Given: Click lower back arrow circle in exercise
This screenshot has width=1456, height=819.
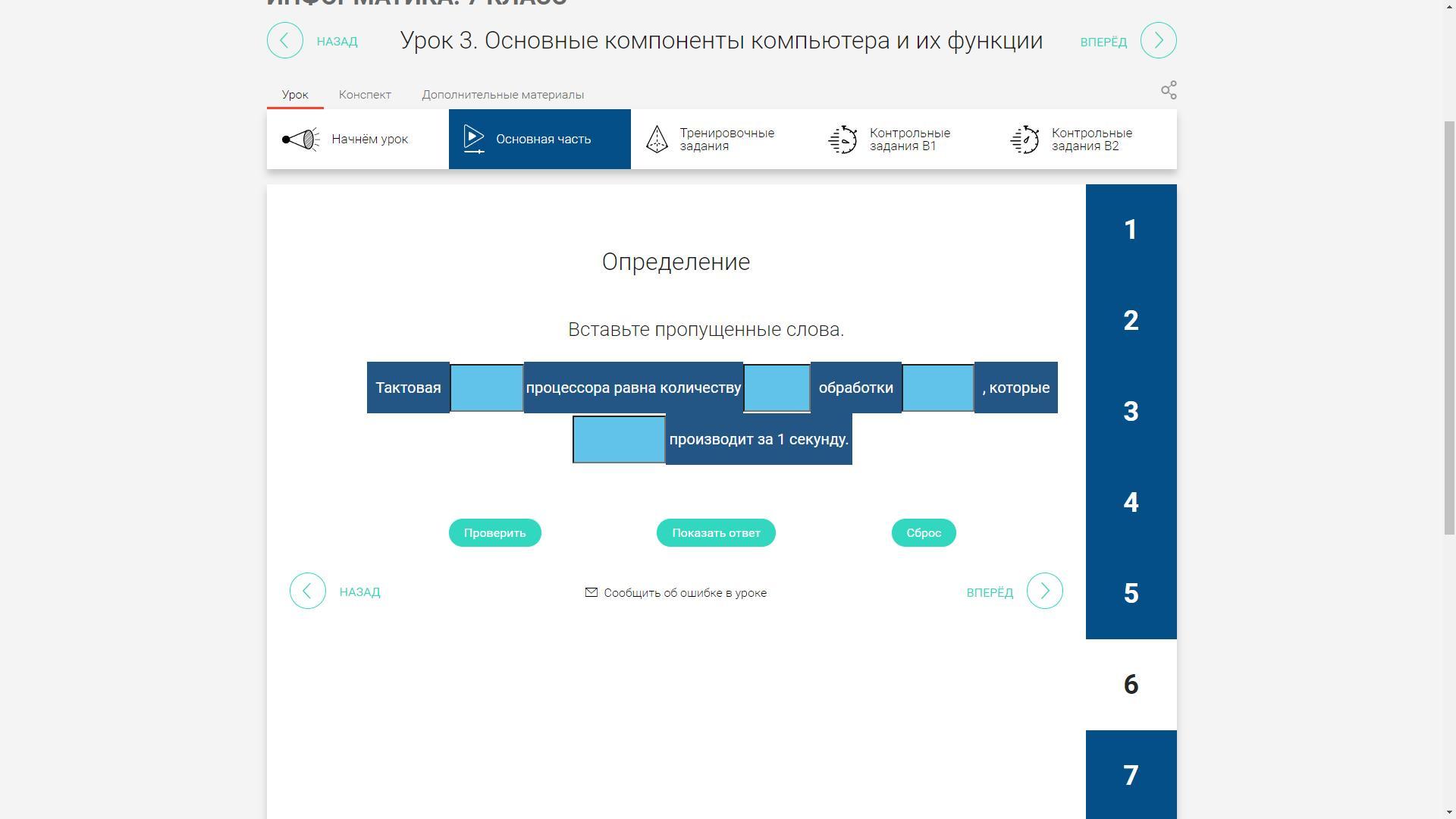Looking at the screenshot, I should coord(308,591).
